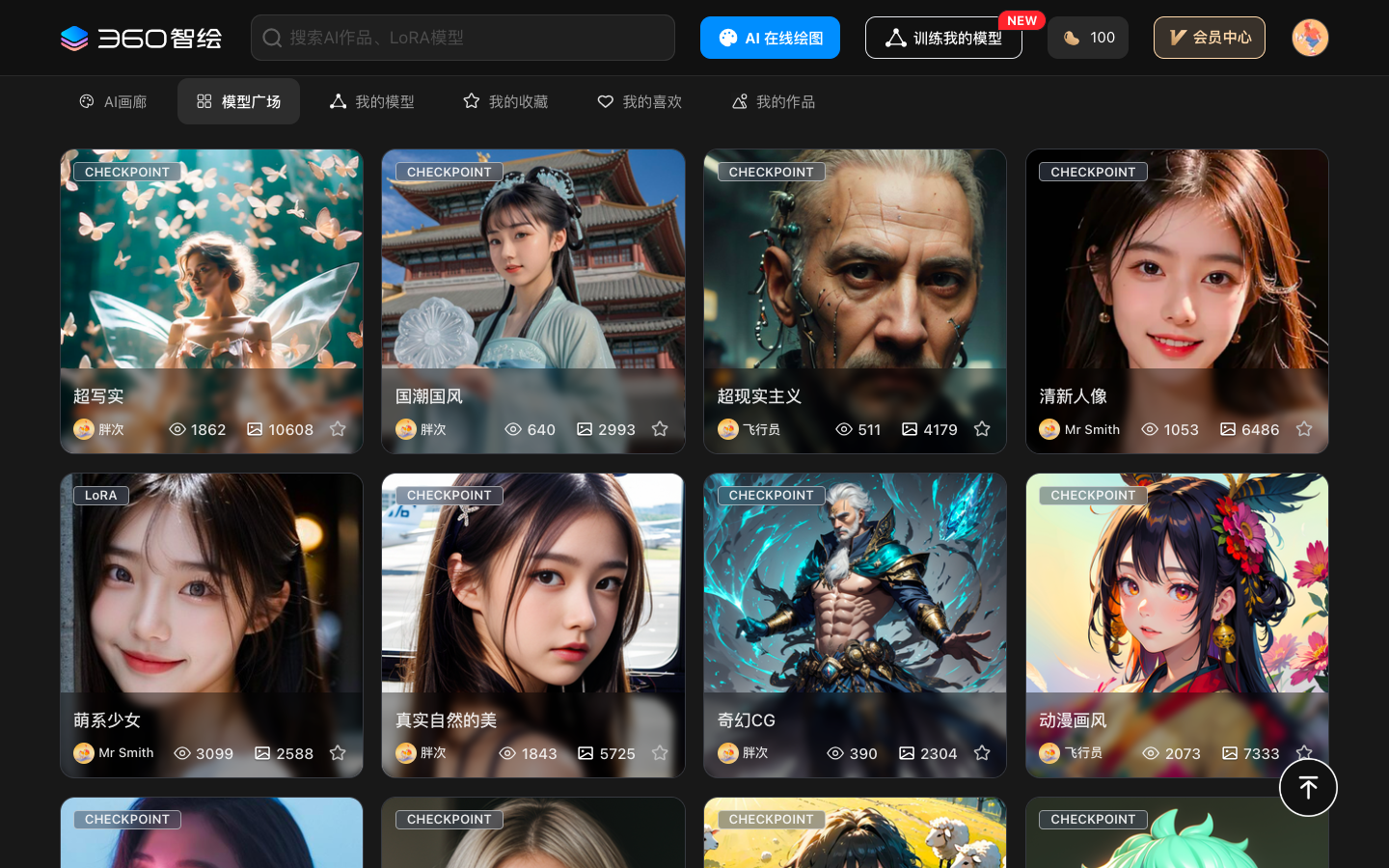This screenshot has height=868, width=1389.
Task: Click Mr Smith avatar on 萌系少女
Action: click(84, 753)
